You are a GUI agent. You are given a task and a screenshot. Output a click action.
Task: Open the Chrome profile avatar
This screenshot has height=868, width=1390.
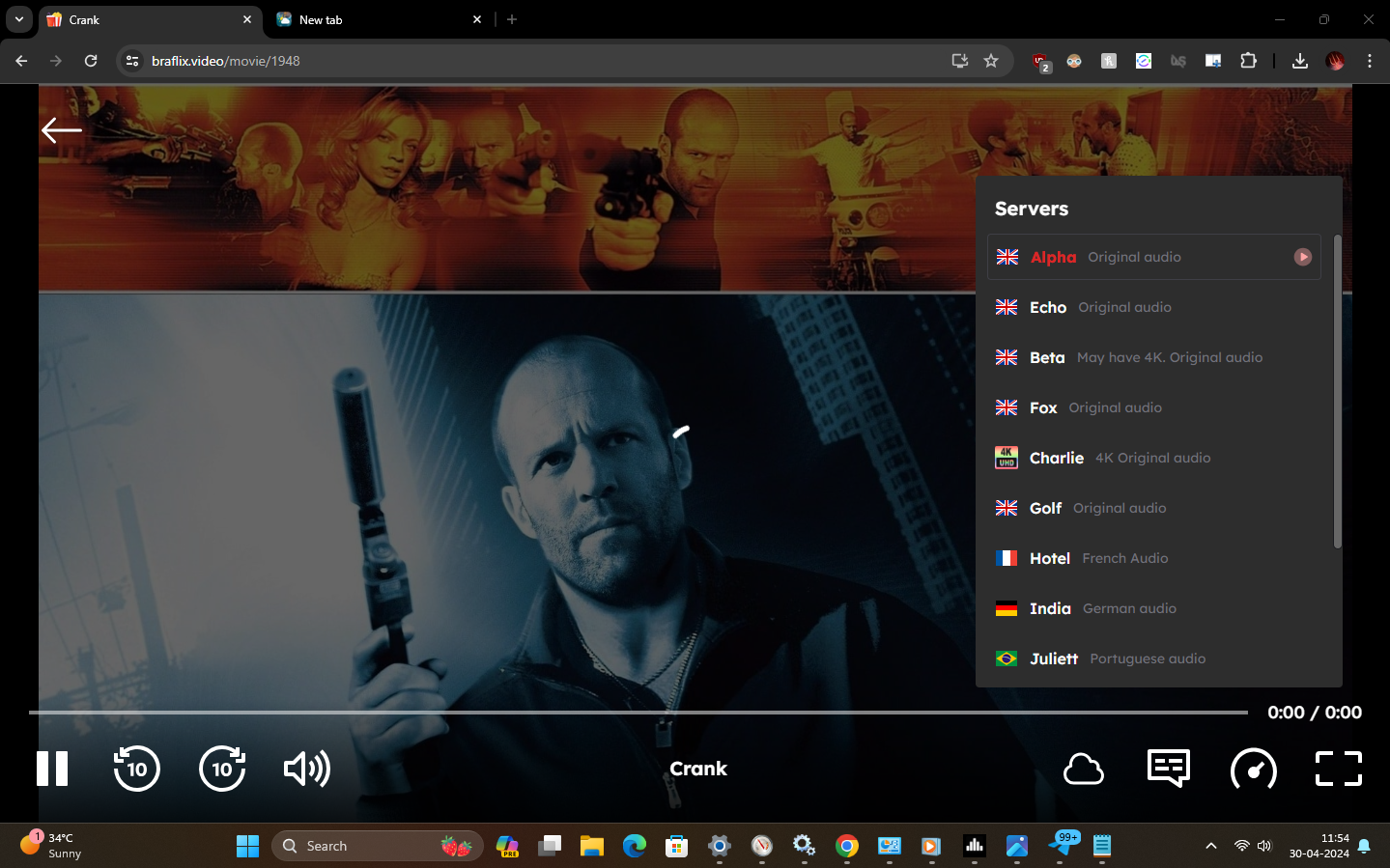[1335, 61]
